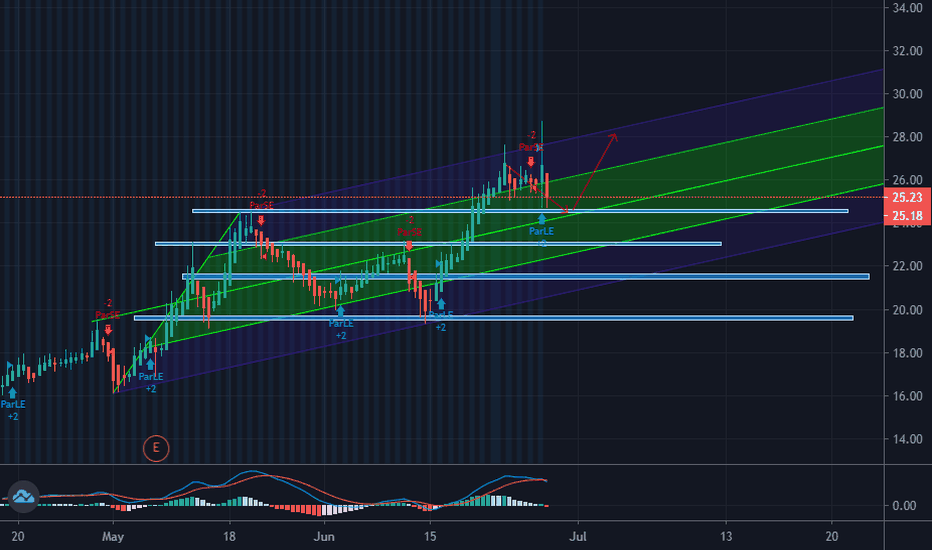The image size is (932, 550).
Task: Select the horizontal zone near 24.50
Action: pos(520,211)
